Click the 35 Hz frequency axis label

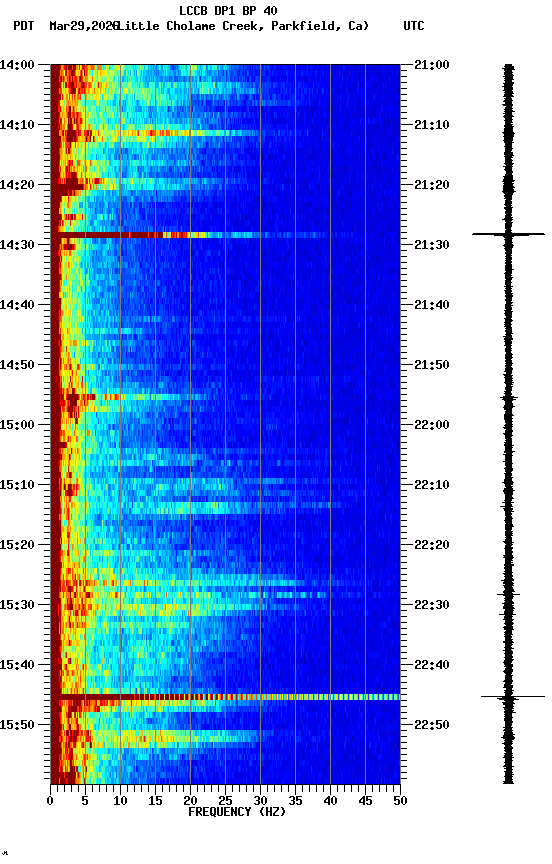coord(295,801)
